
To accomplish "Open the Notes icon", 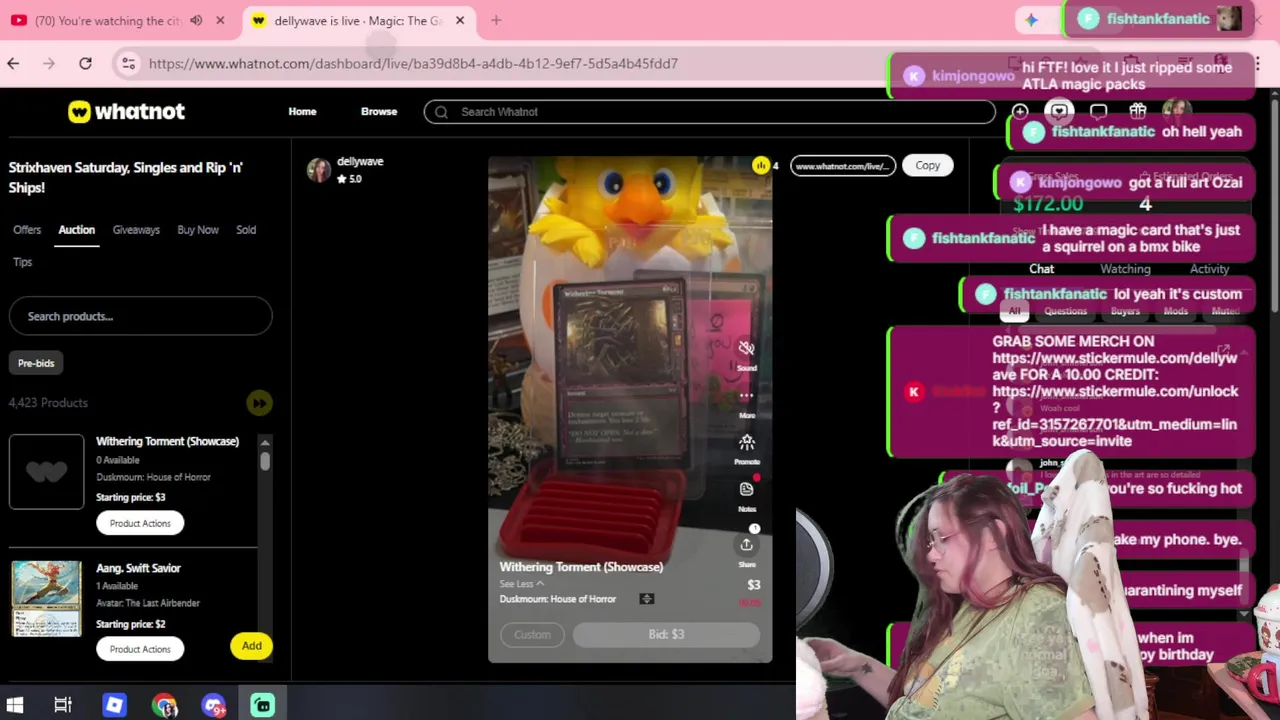I will pyautogui.click(x=746, y=489).
